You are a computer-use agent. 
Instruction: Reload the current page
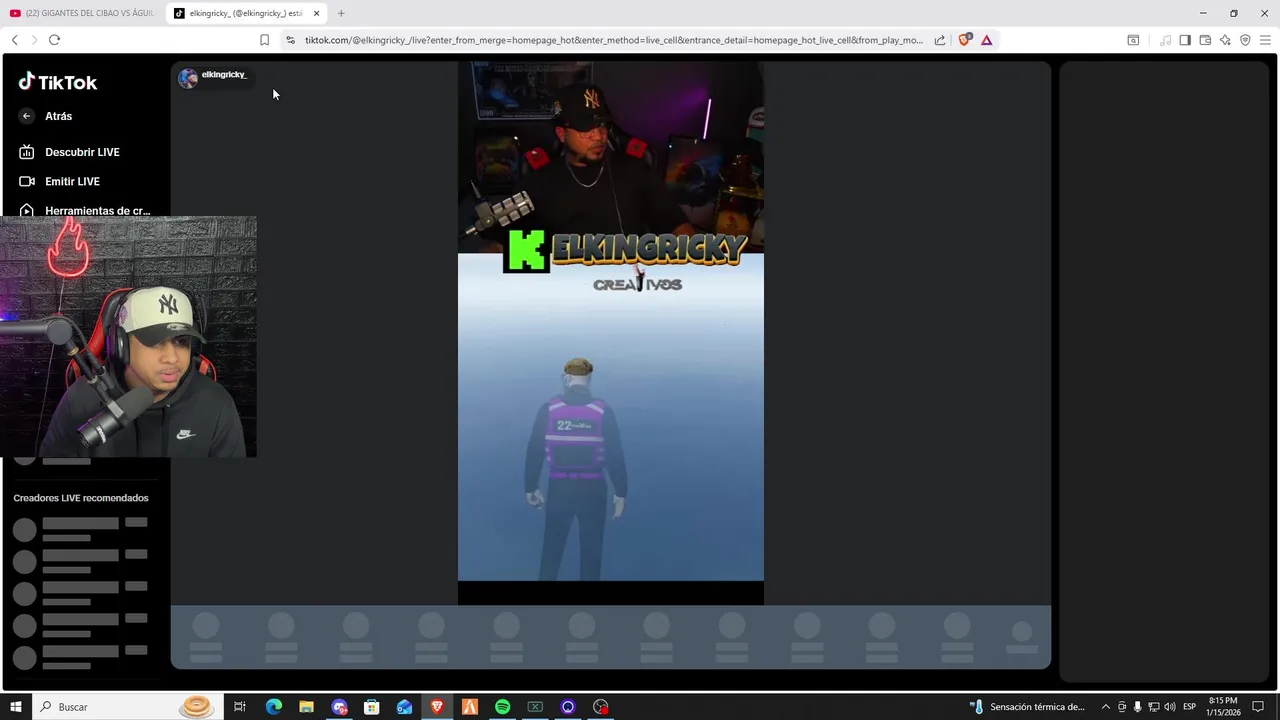54,40
